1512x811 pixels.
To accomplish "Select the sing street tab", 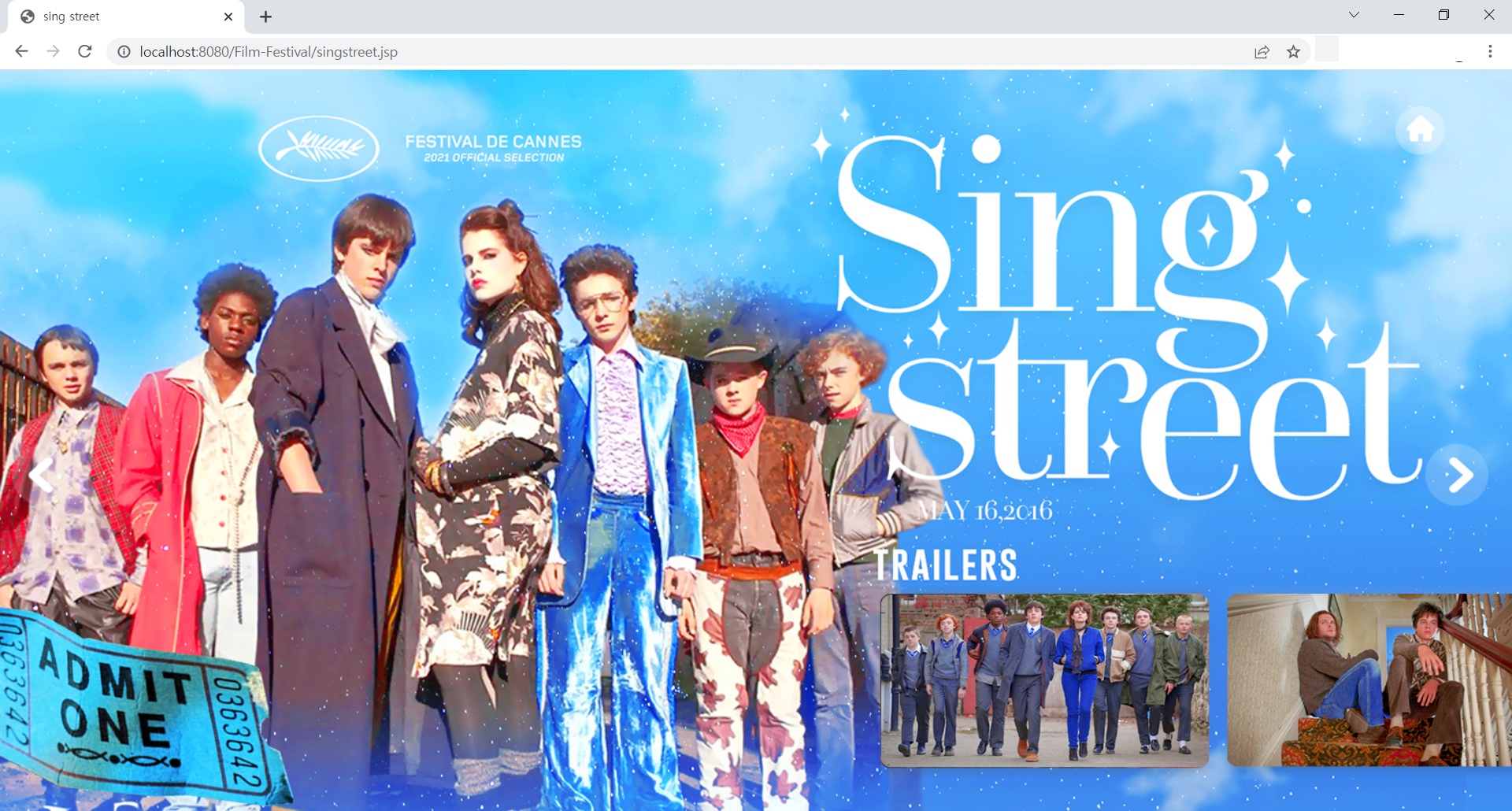I will point(126,17).
